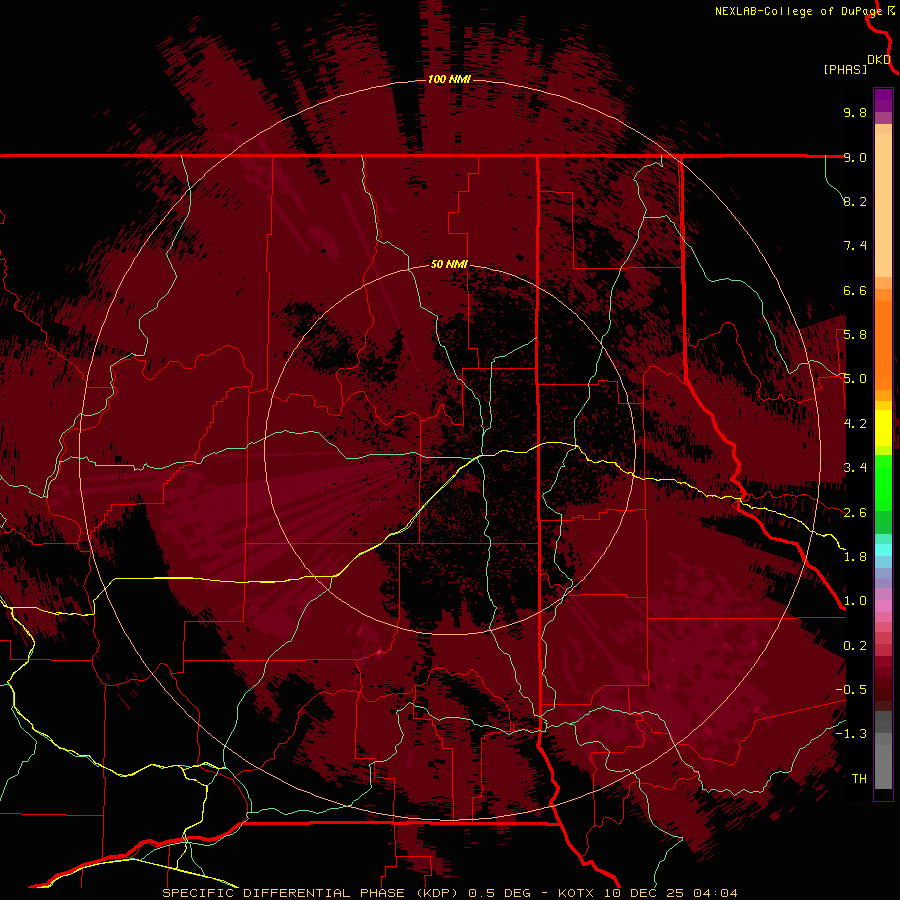Viewport: 900px width, 900px height.
Task: Click the gray TH segment of the color scale
Action: 883,766
